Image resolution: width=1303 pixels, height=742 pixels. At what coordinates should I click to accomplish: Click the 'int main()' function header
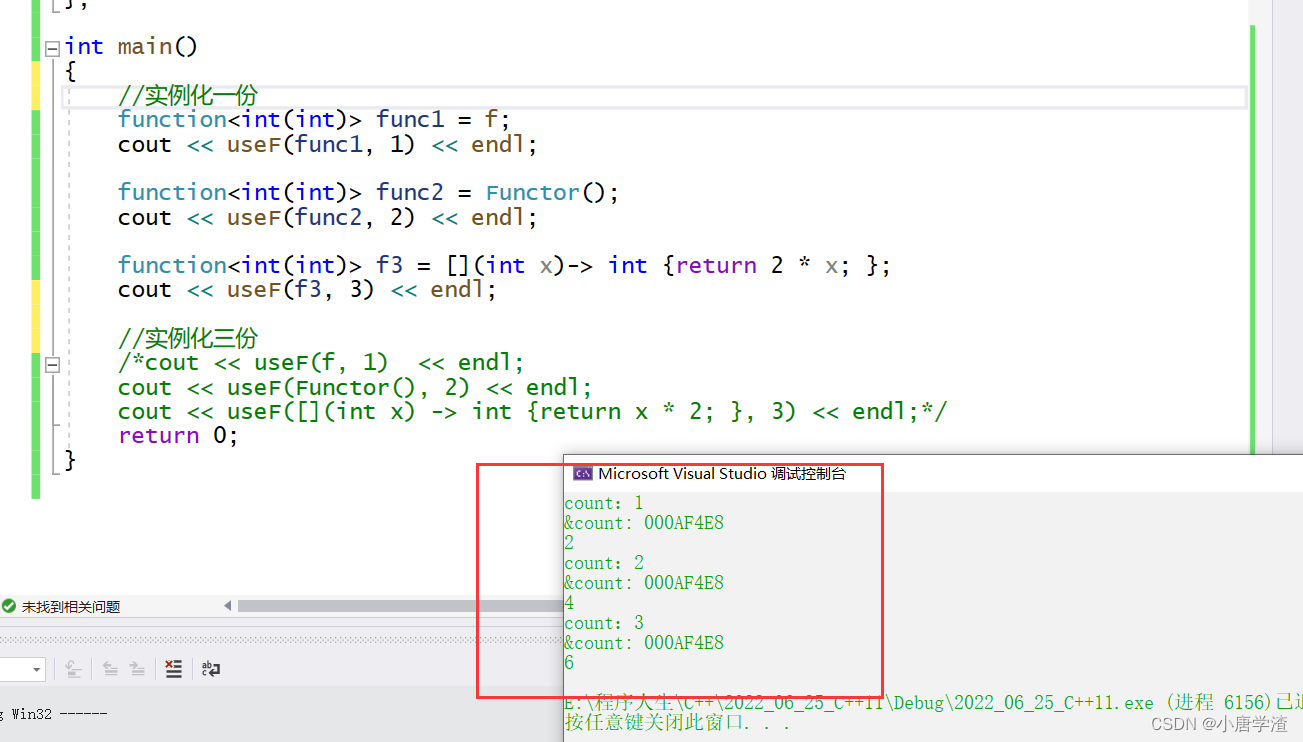(x=131, y=47)
